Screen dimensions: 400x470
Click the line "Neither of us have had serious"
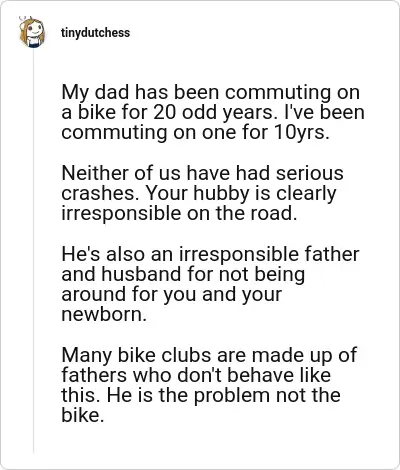coord(202,173)
